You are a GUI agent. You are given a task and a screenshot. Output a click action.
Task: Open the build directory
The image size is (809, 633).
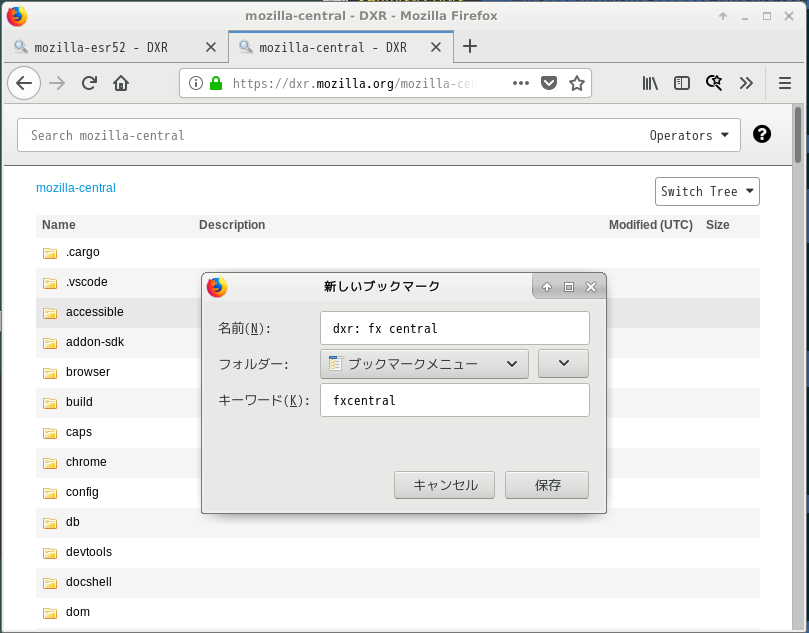coord(79,402)
